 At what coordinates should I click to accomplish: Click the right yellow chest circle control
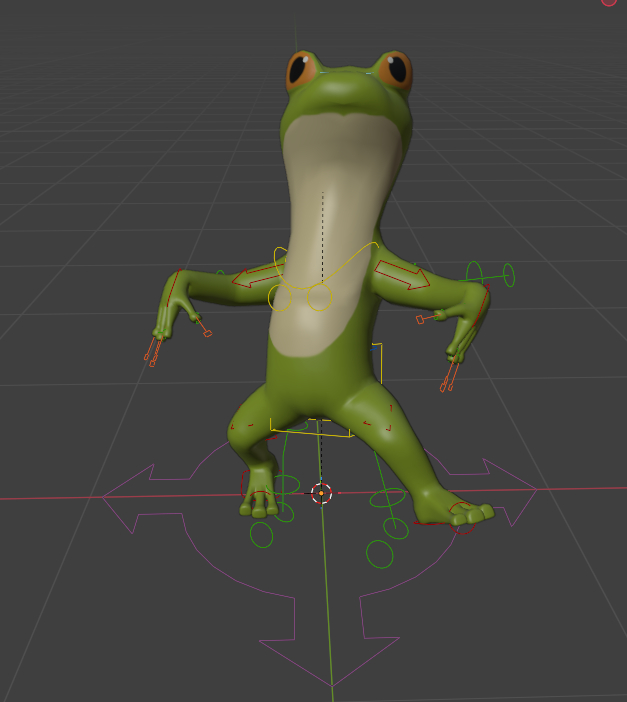click(x=319, y=297)
